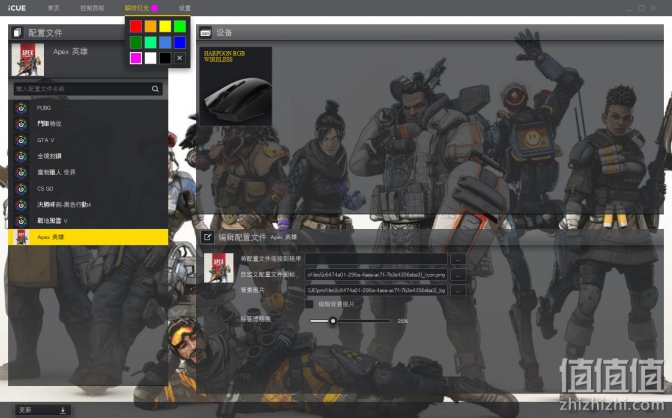The height and width of the screenshot is (418, 672).
Task: Select the 鬥陣特攻 profile icon
Action: pyautogui.click(x=21, y=124)
